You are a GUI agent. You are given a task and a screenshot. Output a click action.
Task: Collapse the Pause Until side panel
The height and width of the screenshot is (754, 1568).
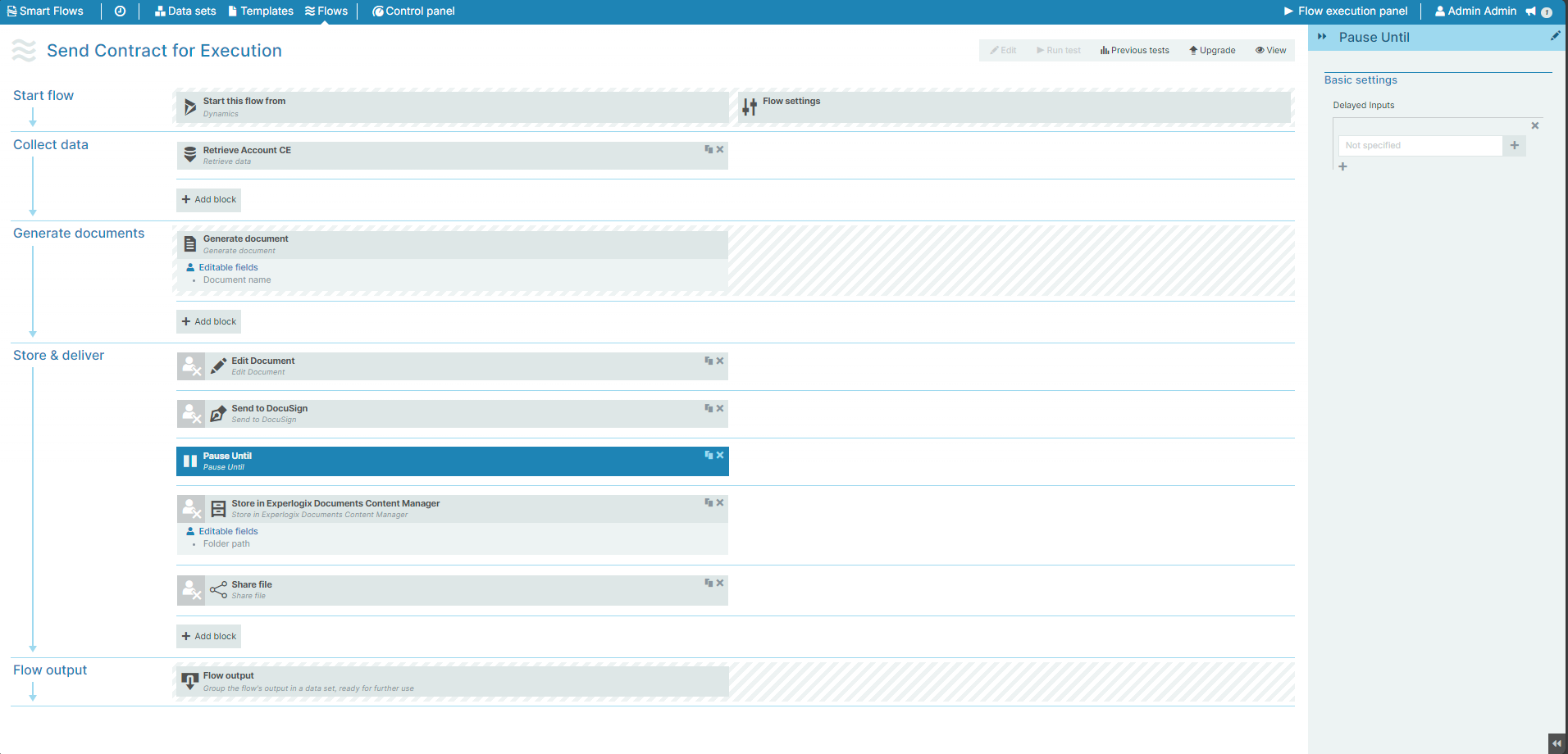click(x=1322, y=37)
